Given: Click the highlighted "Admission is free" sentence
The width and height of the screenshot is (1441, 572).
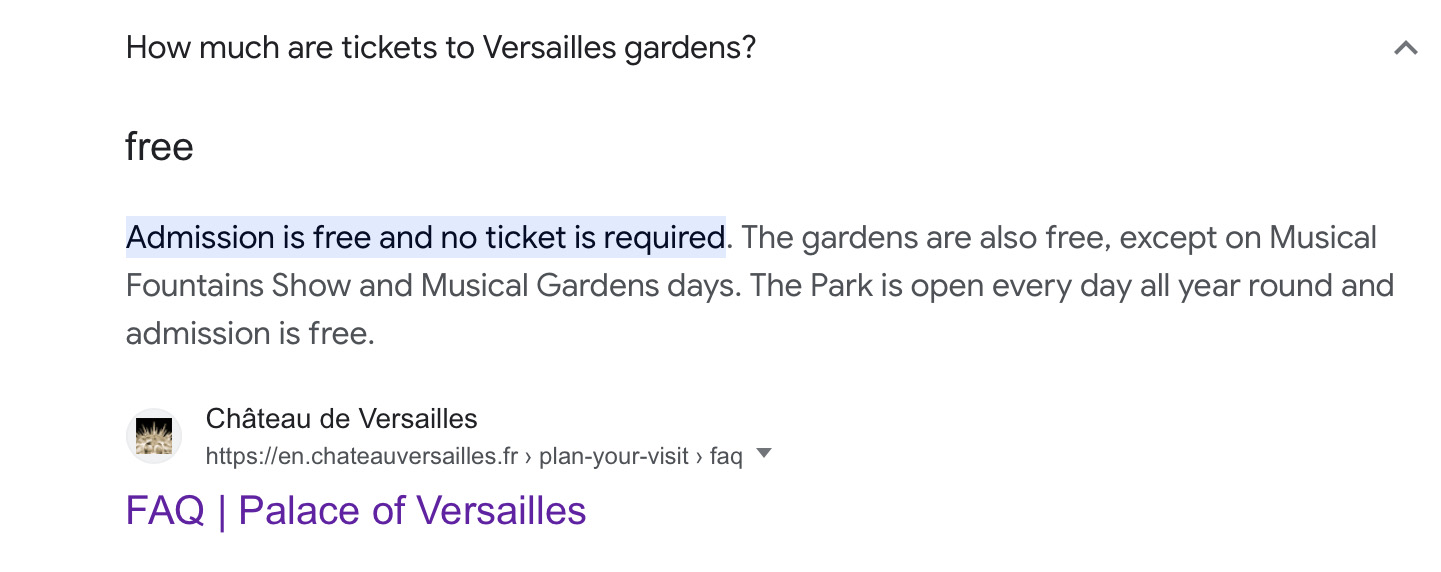Looking at the screenshot, I should pyautogui.click(x=260, y=238).
